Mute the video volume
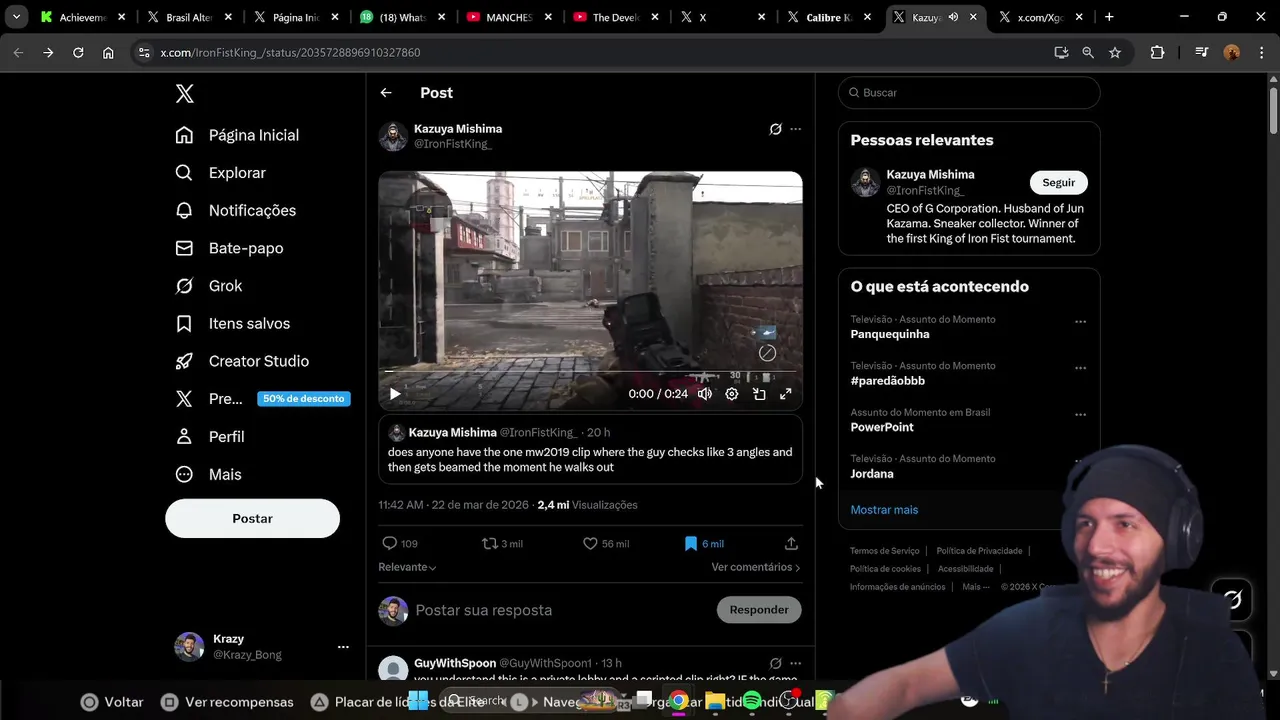 705,394
